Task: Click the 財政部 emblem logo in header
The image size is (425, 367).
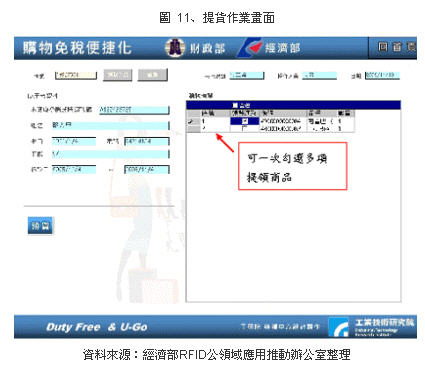Action: point(175,48)
